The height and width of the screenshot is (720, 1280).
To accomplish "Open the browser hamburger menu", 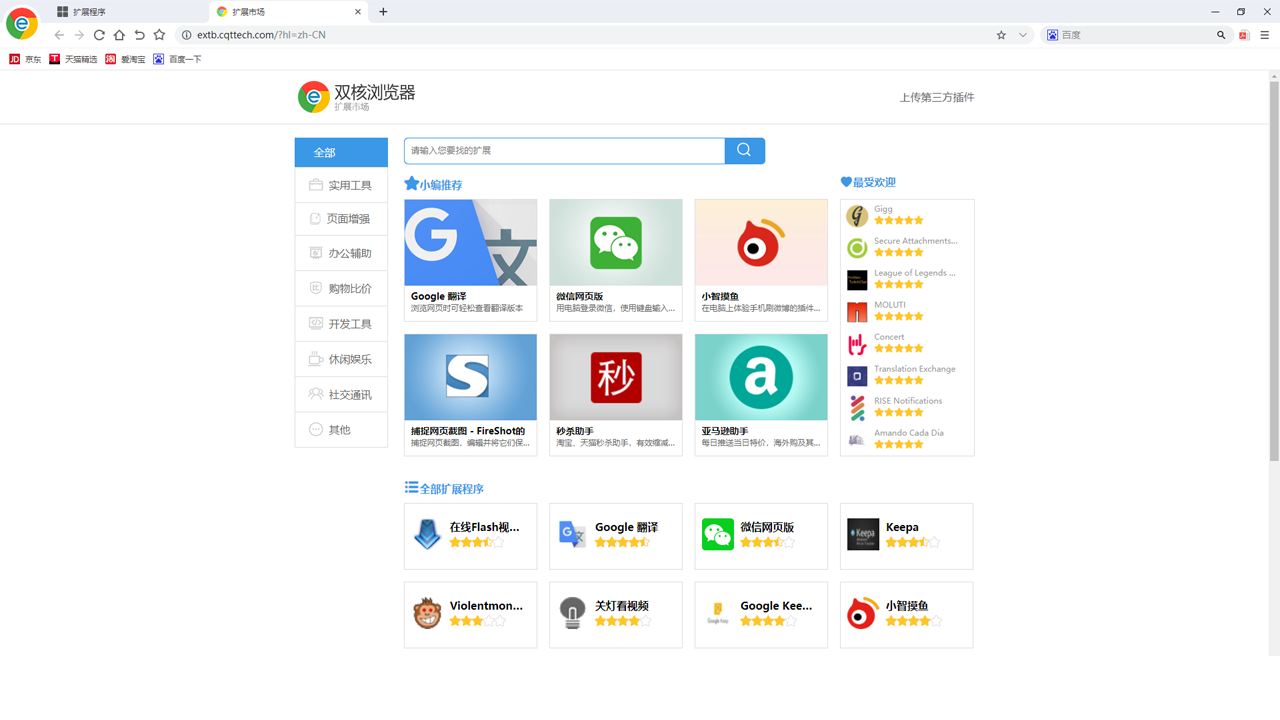I will pyautogui.click(x=1264, y=34).
